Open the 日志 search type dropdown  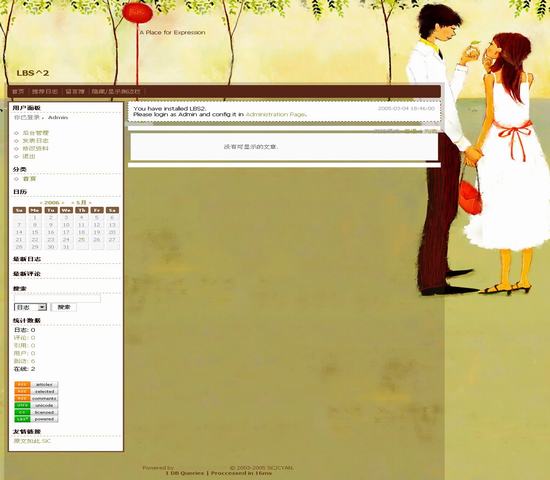[x=30, y=307]
